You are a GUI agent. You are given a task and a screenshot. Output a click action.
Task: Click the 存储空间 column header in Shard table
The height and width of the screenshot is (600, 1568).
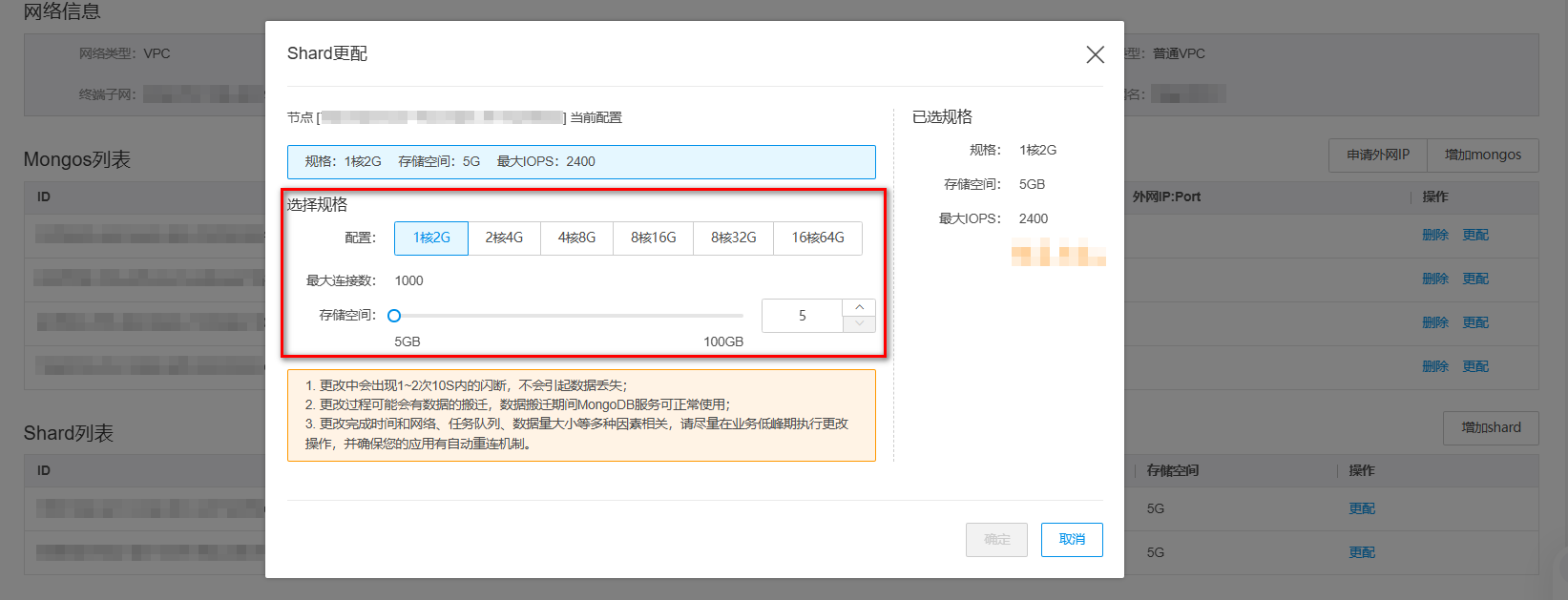pos(1173,470)
